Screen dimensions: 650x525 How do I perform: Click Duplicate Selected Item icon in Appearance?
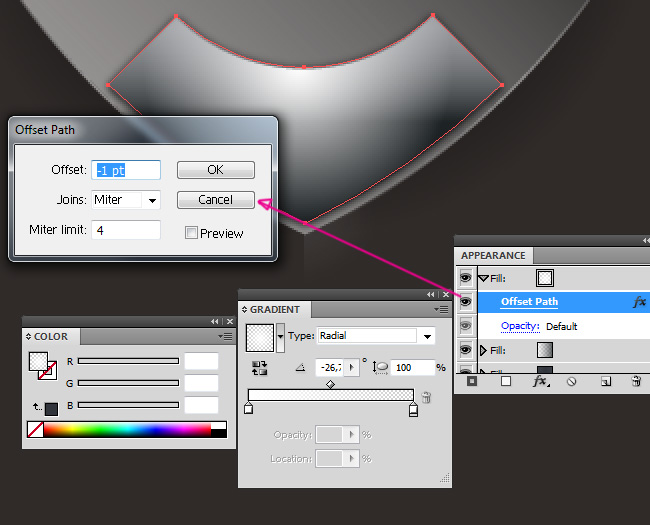[605, 381]
